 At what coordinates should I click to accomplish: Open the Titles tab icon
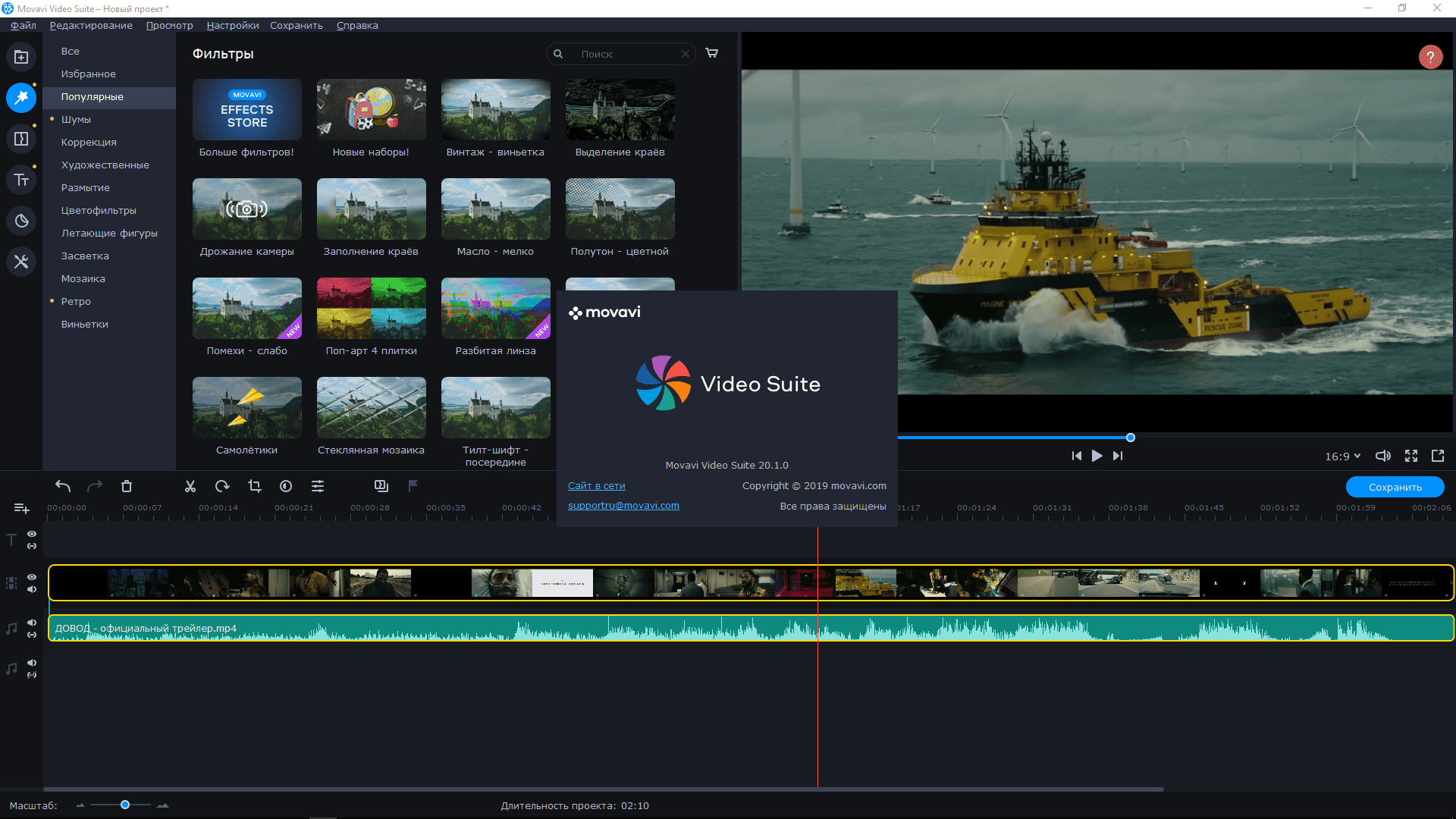[x=21, y=180]
